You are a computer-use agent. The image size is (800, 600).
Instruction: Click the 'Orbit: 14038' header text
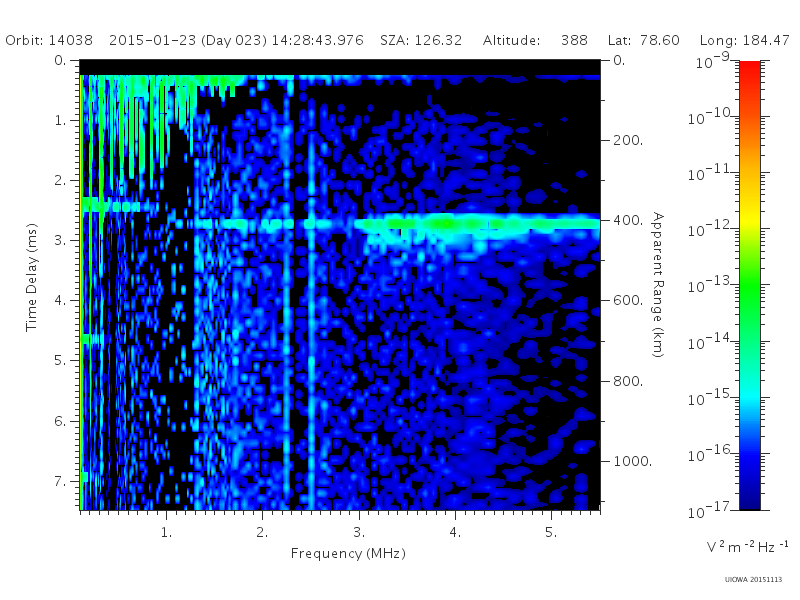click(49, 40)
